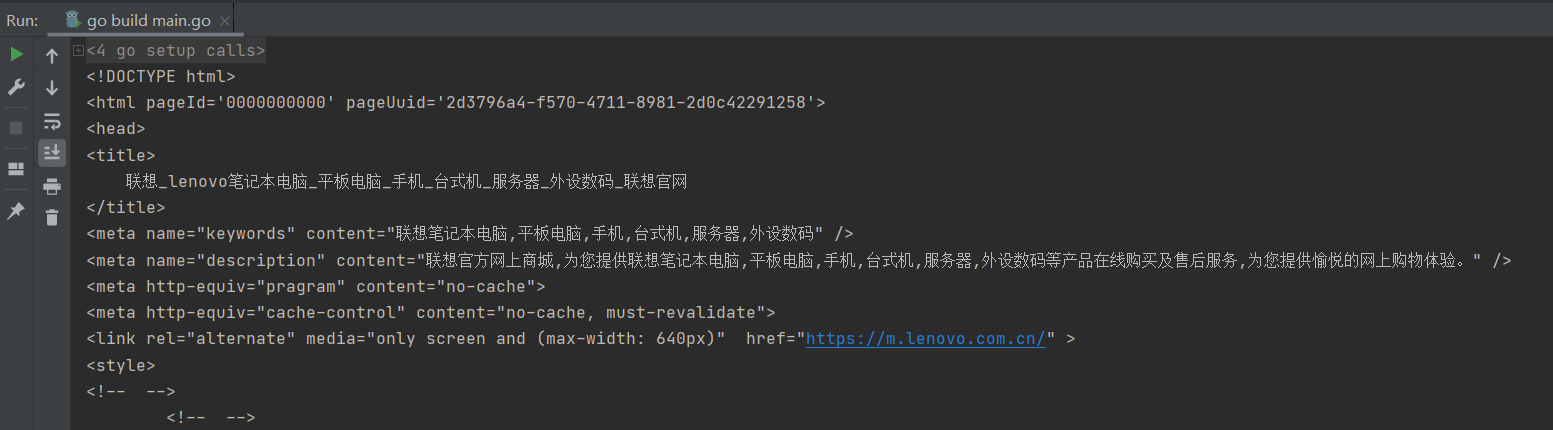The width and height of the screenshot is (1553, 430).
Task: Close the 'go build main.go' tab
Action: click(x=224, y=20)
